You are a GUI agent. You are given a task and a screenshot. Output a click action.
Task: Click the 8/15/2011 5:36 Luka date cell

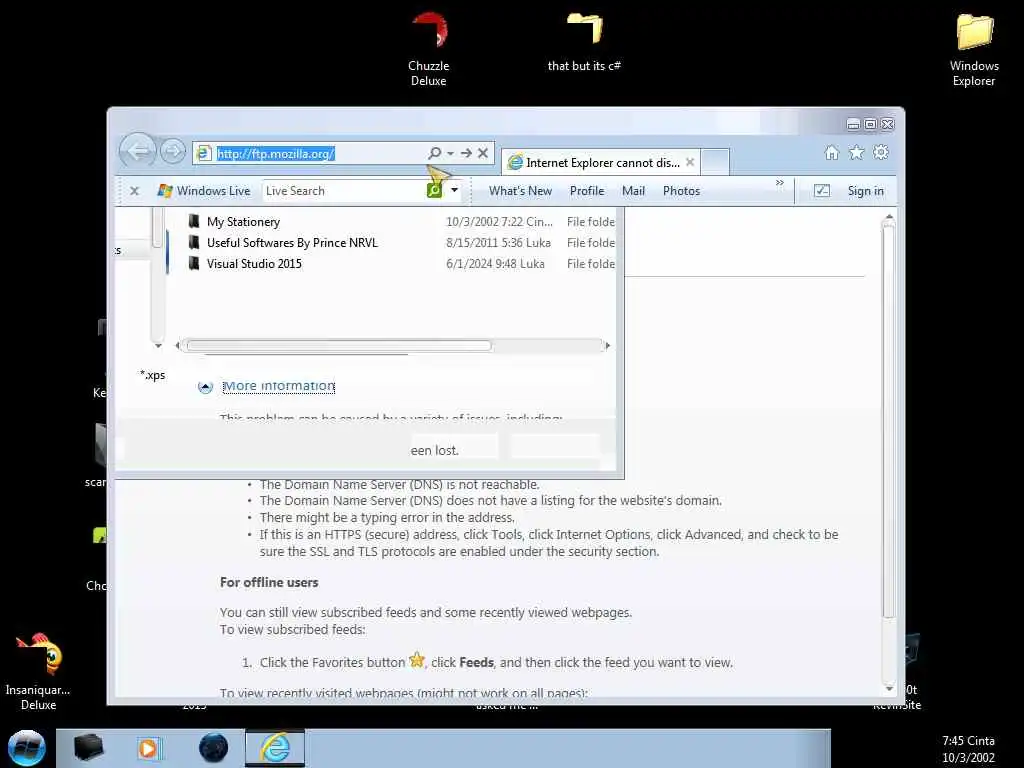pyautogui.click(x=498, y=242)
